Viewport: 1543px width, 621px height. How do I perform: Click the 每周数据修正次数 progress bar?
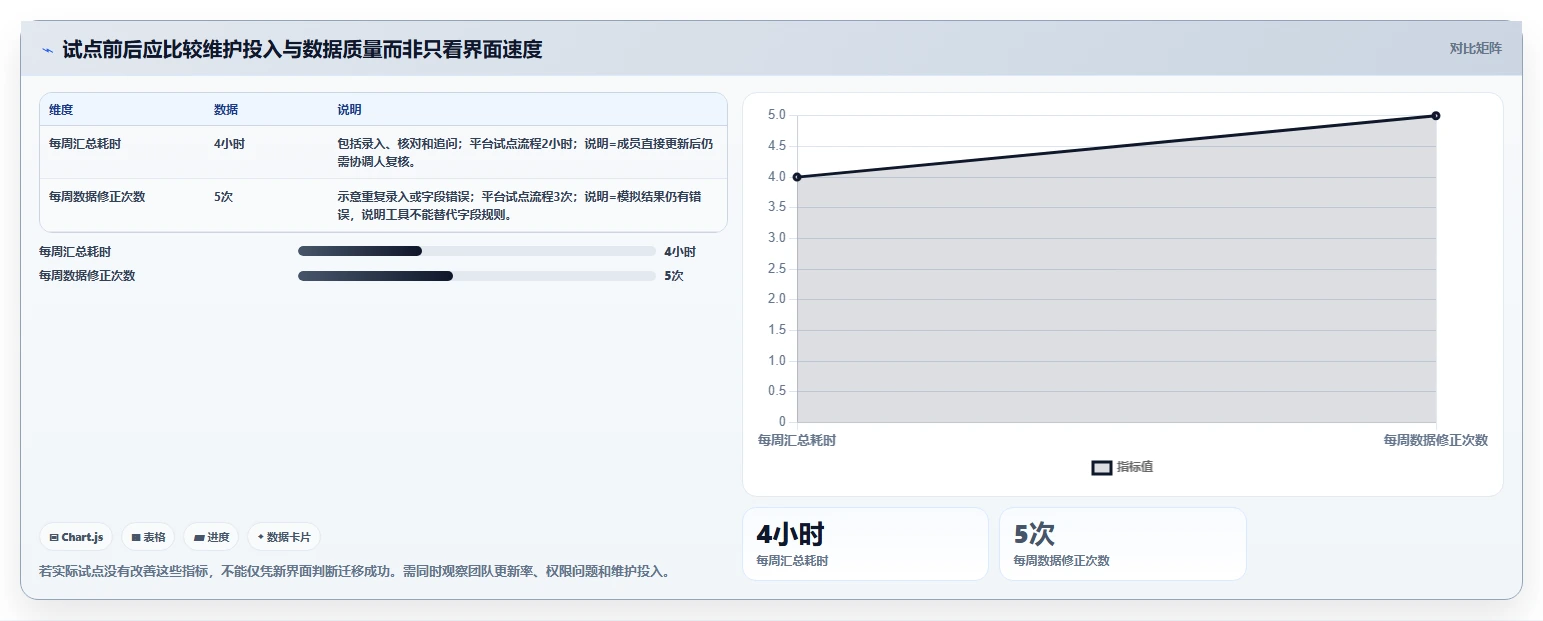coord(476,275)
